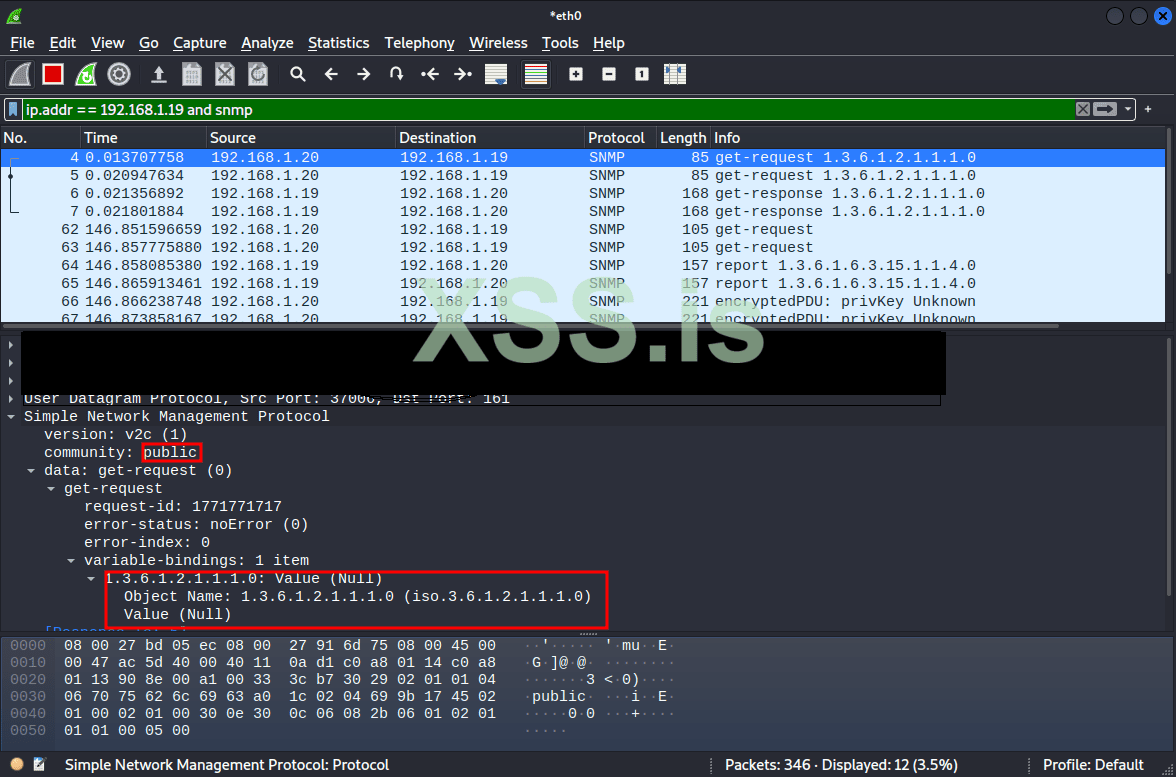Open the Capture menu
1176x777 pixels.
(x=200, y=43)
